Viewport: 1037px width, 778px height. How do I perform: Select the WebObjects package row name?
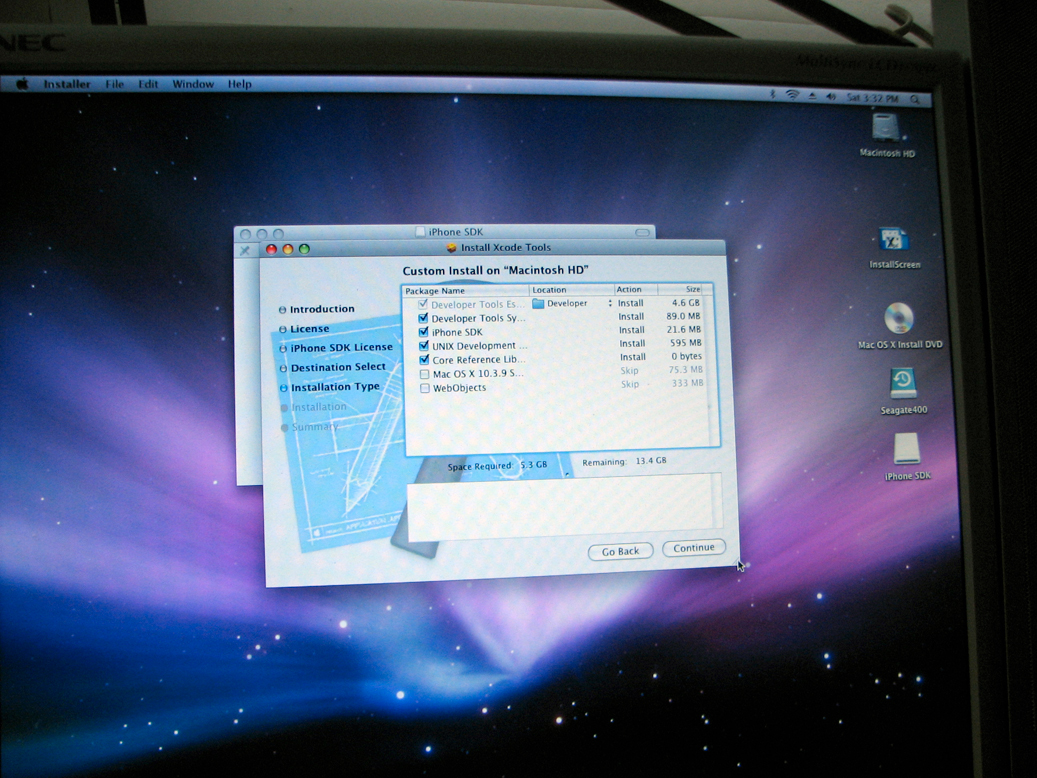(460, 388)
